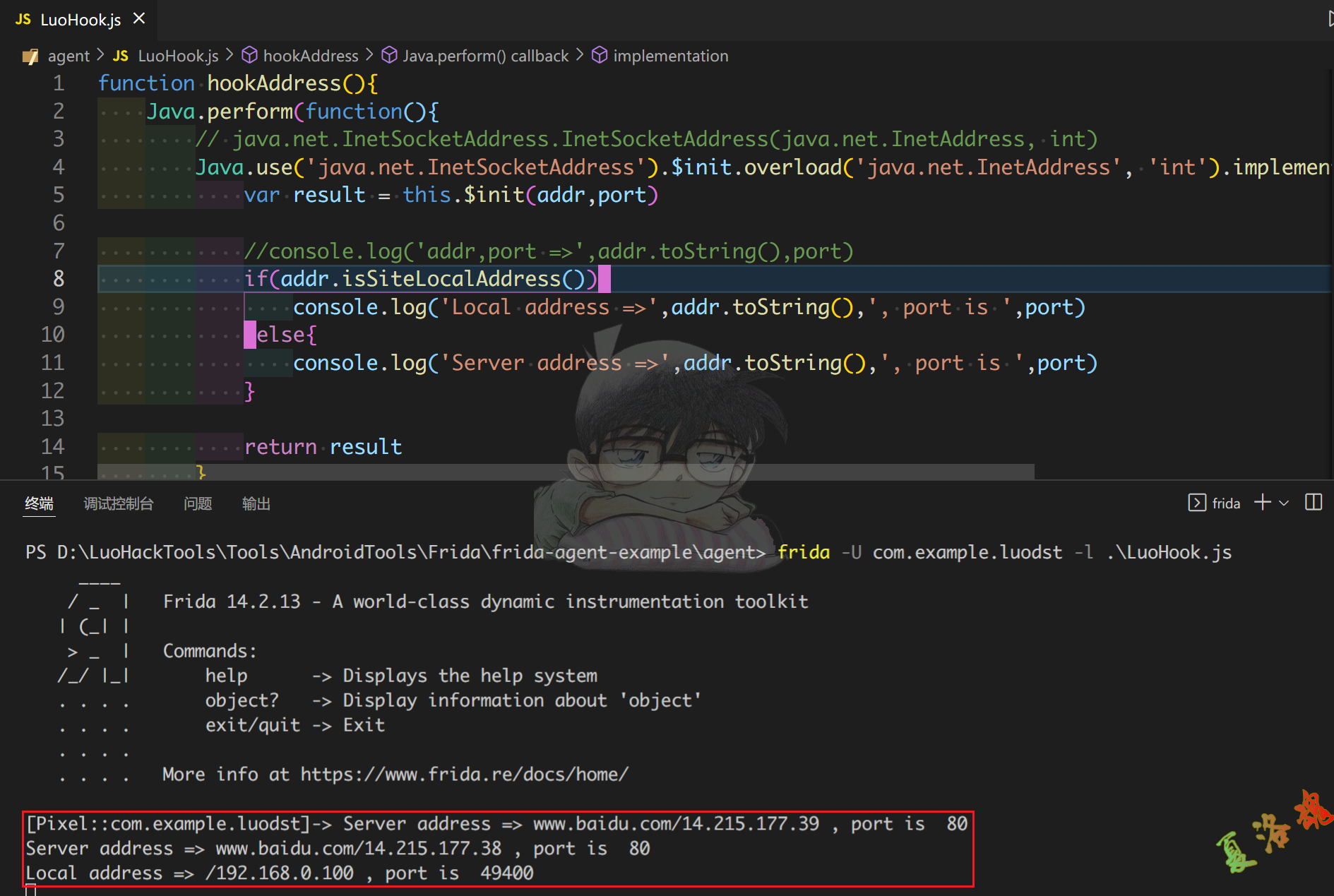Create a new terminal with plus icon
The height and width of the screenshot is (896, 1334).
click(x=1262, y=503)
